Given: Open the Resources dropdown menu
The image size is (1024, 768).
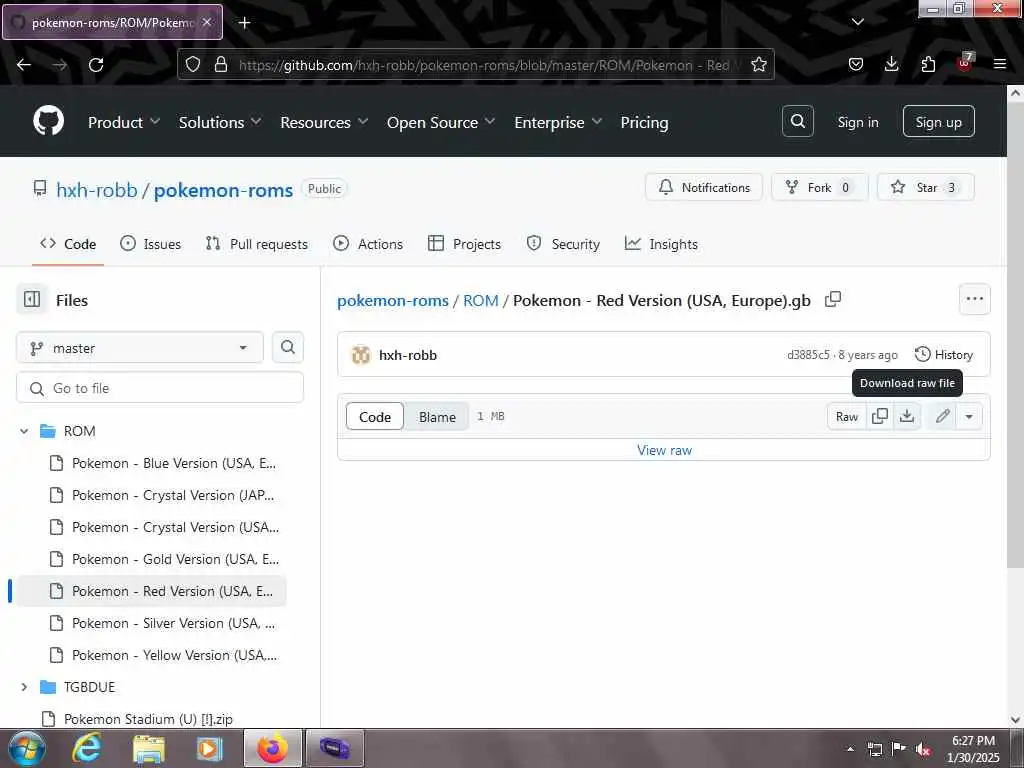Looking at the screenshot, I should 324,122.
